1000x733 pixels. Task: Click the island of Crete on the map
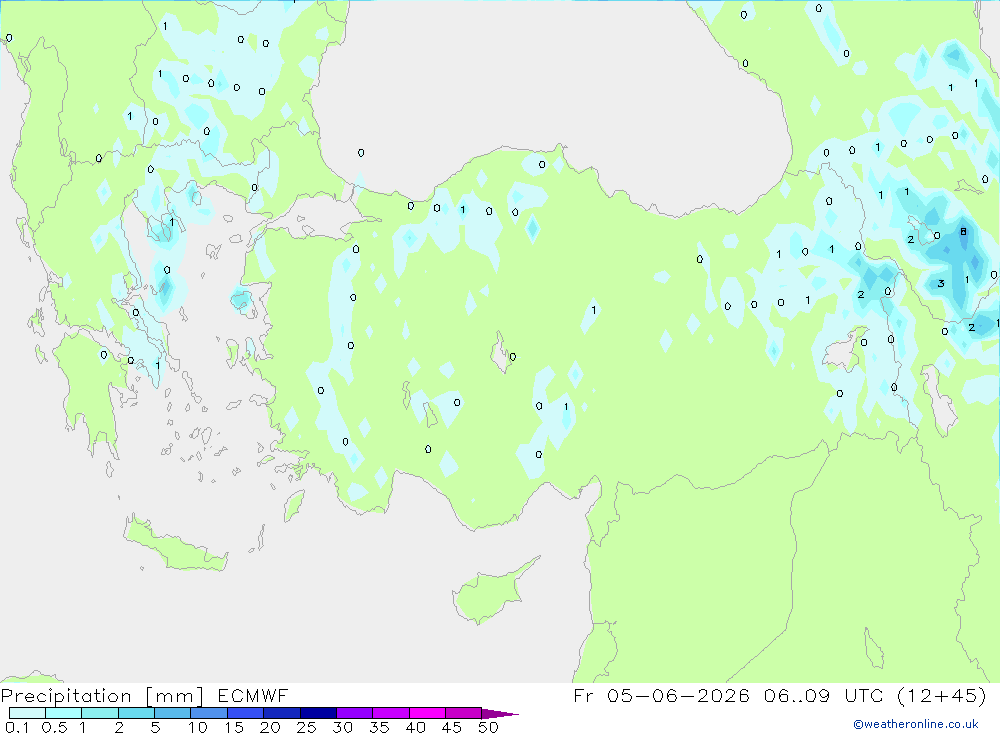175,545
